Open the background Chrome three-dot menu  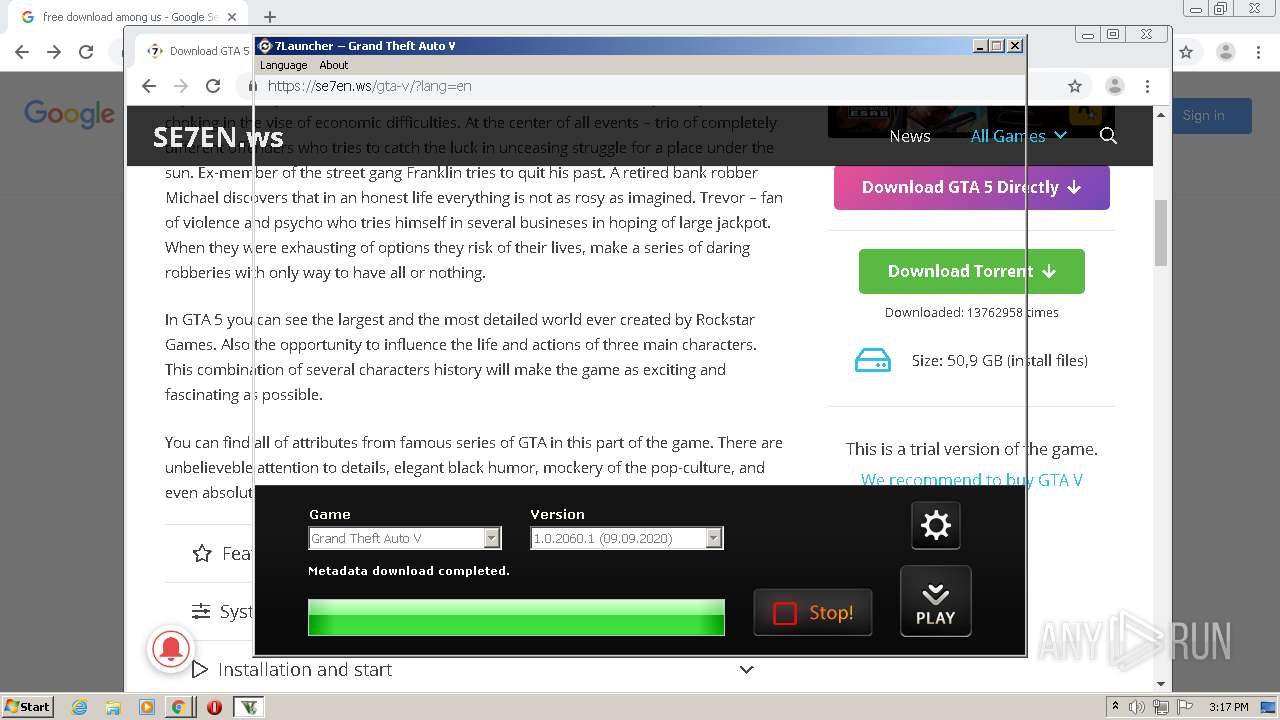tap(1260, 52)
